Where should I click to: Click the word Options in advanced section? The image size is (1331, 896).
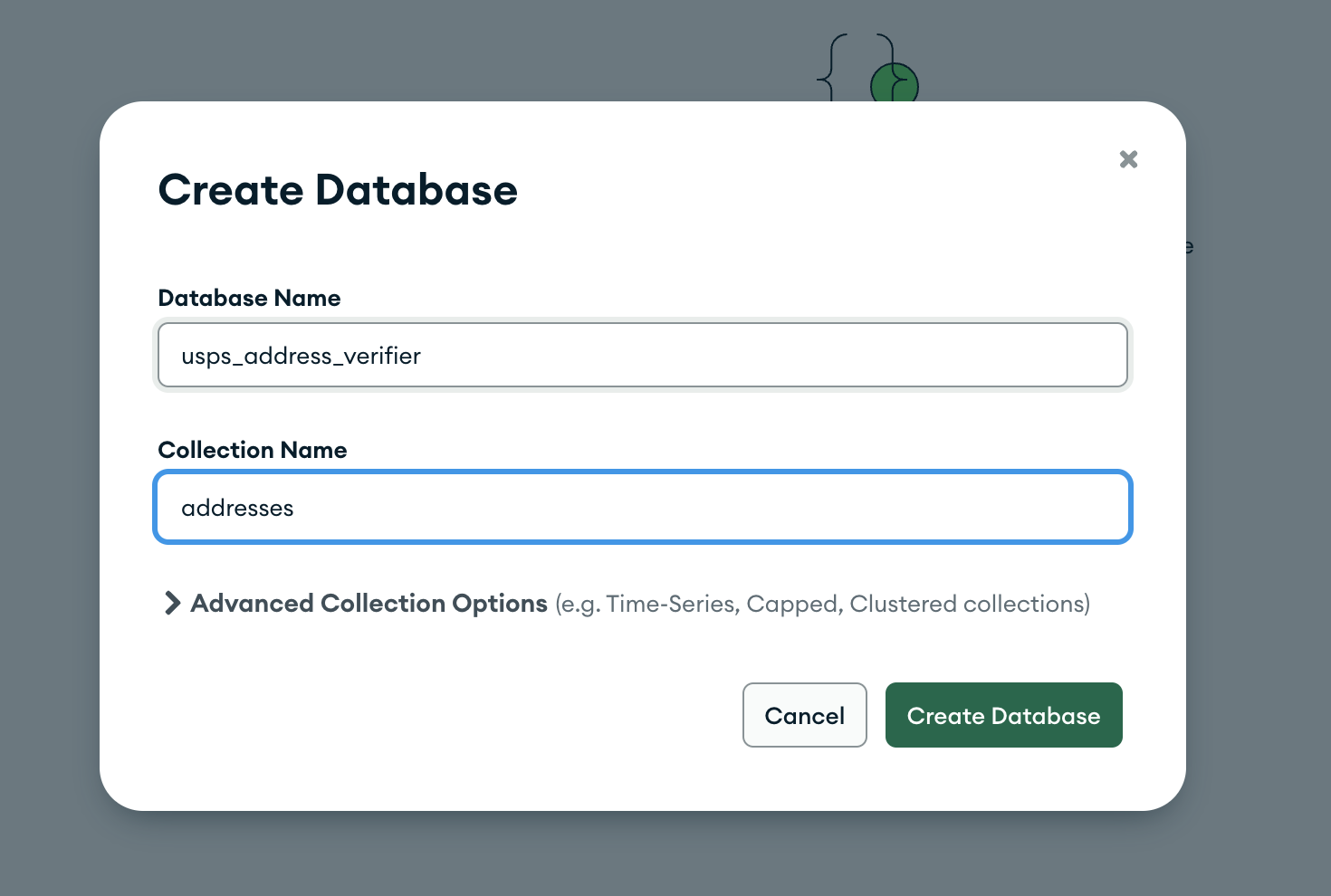pos(500,603)
